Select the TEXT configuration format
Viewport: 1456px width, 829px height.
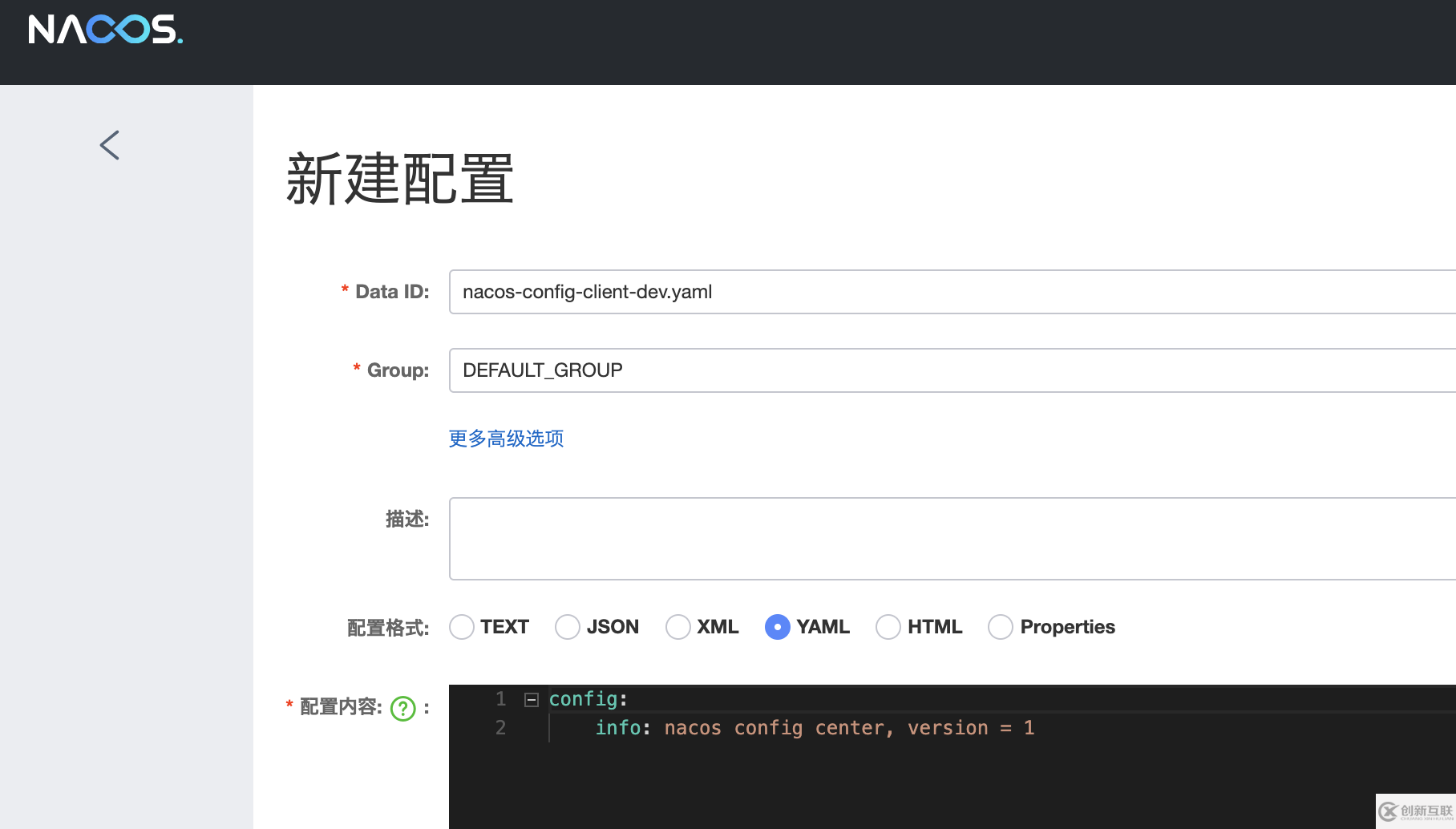point(462,626)
